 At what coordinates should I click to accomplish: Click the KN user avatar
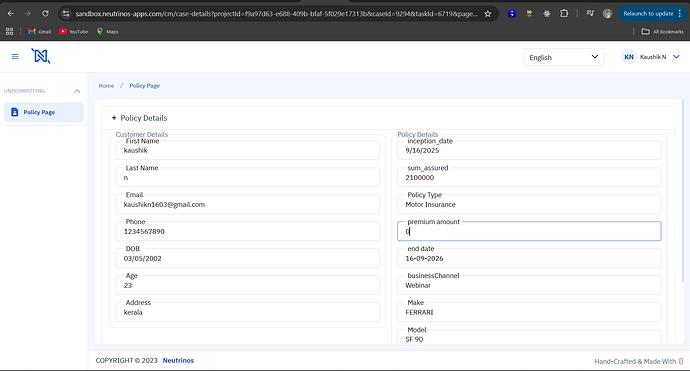[629, 57]
